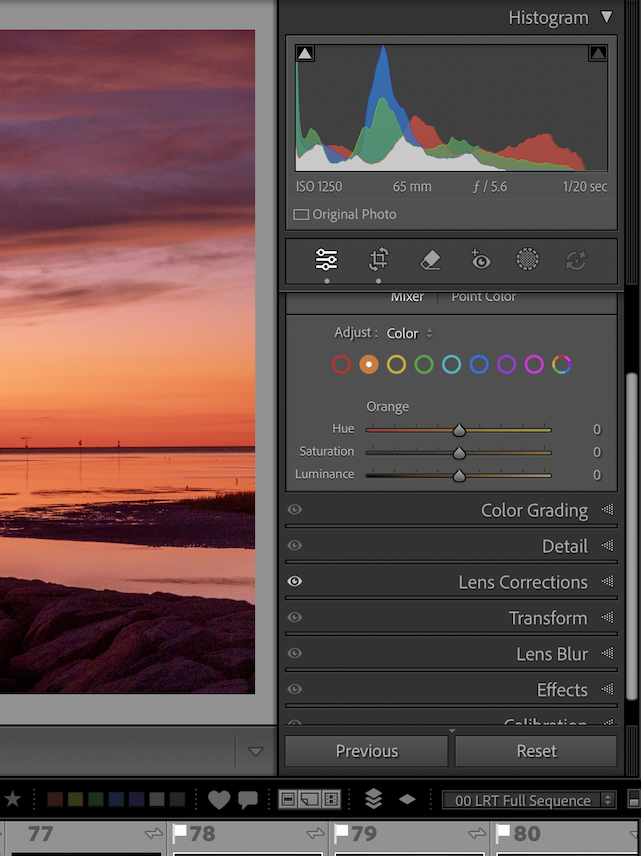Click the flag on thumbnail 78
The height and width of the screenshot is (856, 641).
179,833
